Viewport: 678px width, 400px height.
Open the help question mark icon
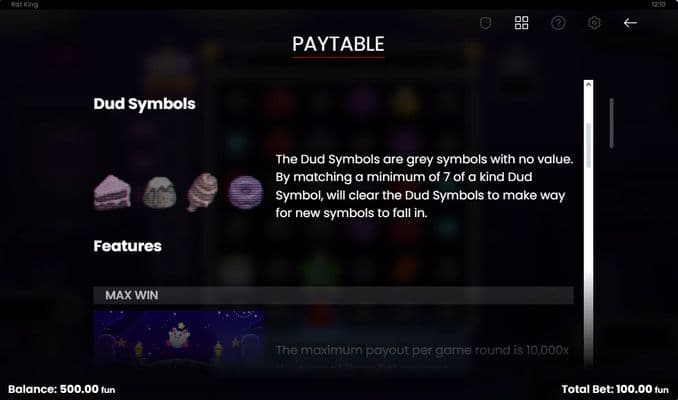(558, 23)
